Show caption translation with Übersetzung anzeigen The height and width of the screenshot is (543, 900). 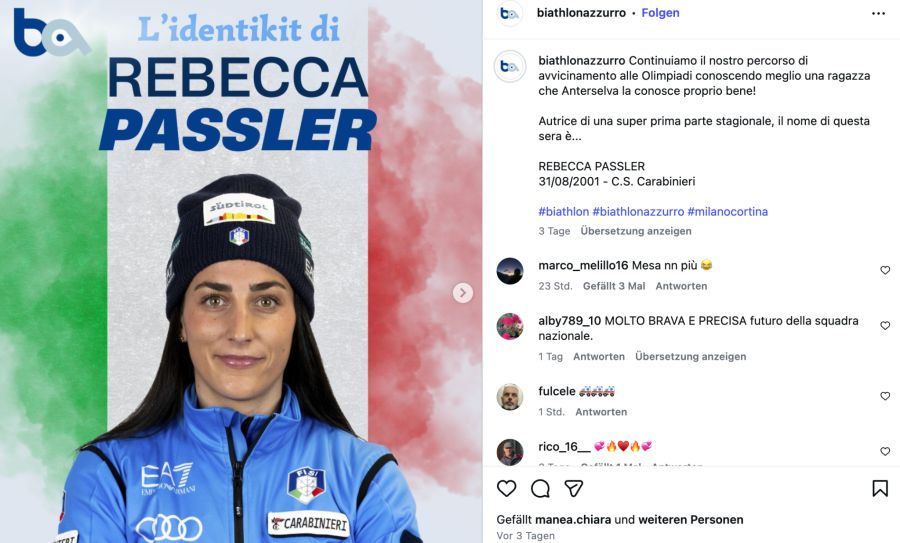click(x=636, y=231)
